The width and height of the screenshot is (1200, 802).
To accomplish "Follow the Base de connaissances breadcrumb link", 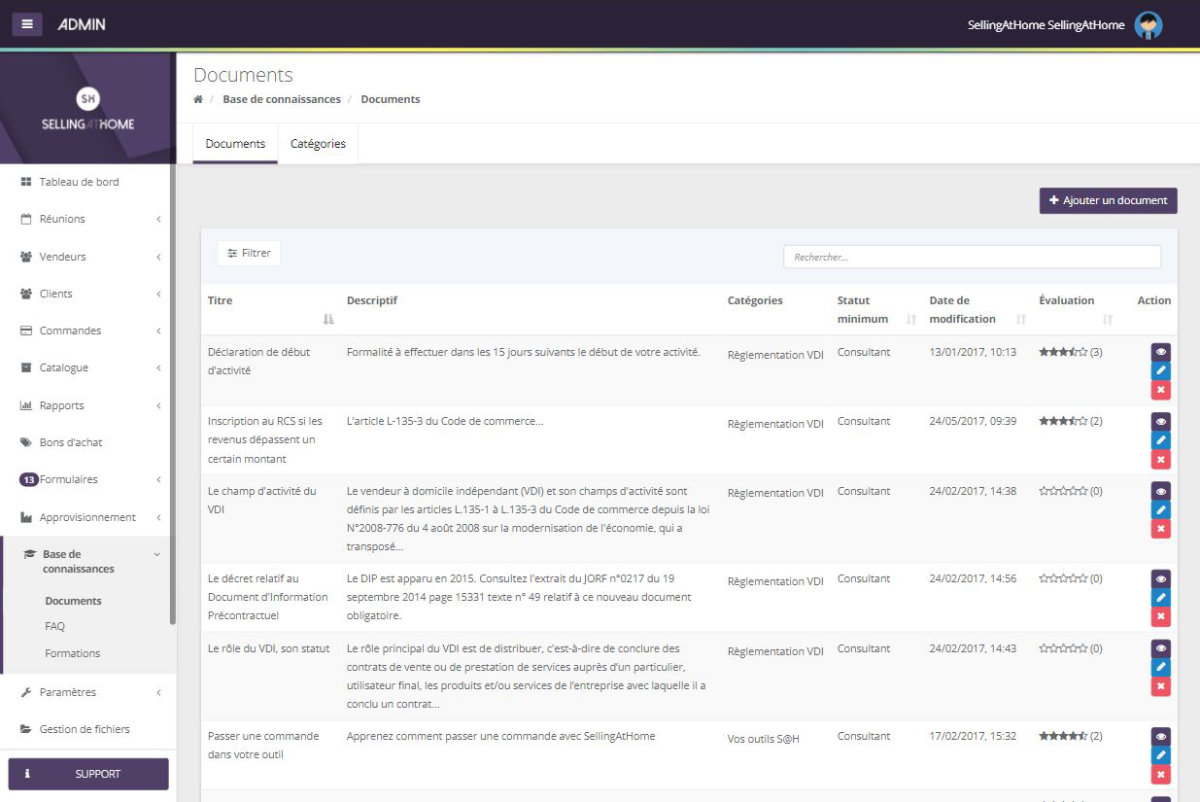I will click(281, 99).
